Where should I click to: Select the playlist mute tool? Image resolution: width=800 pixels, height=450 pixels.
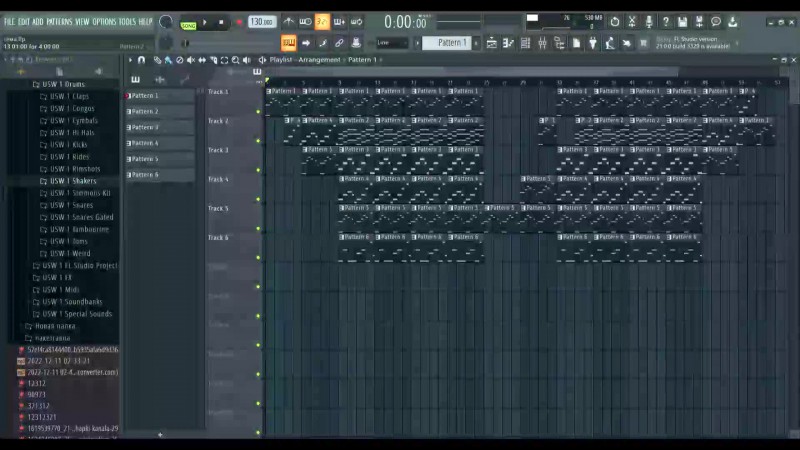191,60
